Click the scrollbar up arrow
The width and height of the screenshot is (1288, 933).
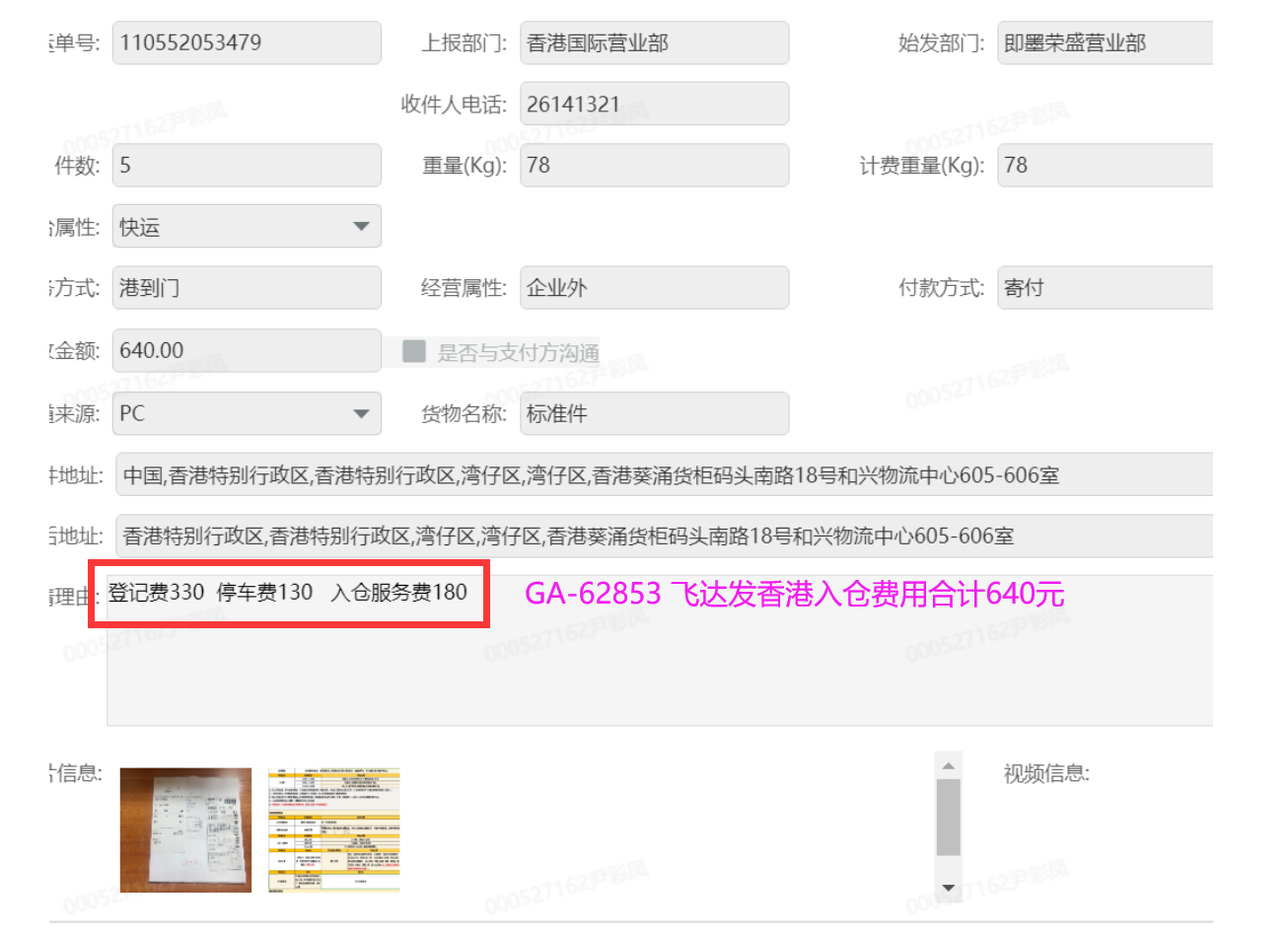(x=948, y=766)
